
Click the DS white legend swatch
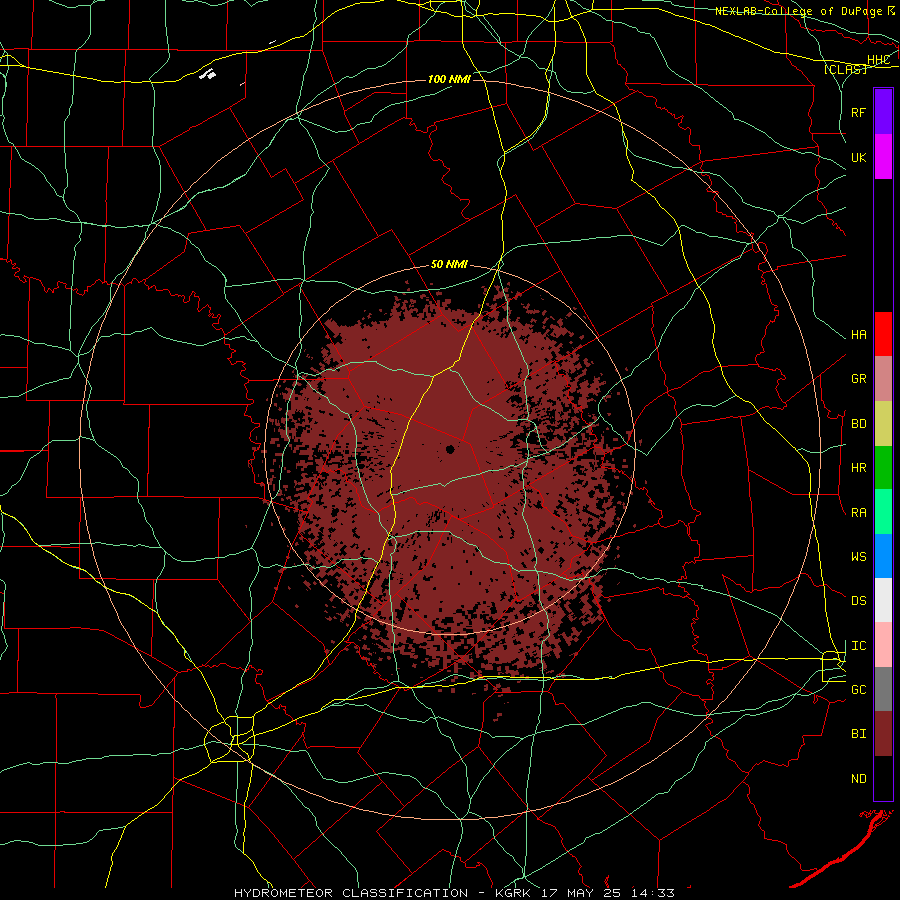[883, 600]
